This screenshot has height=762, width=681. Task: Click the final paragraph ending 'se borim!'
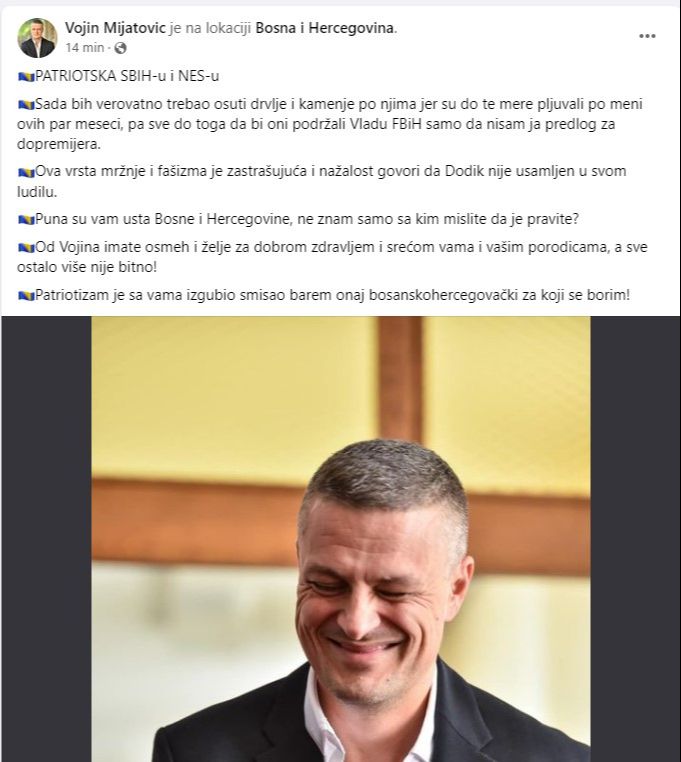tap(324, 295)
